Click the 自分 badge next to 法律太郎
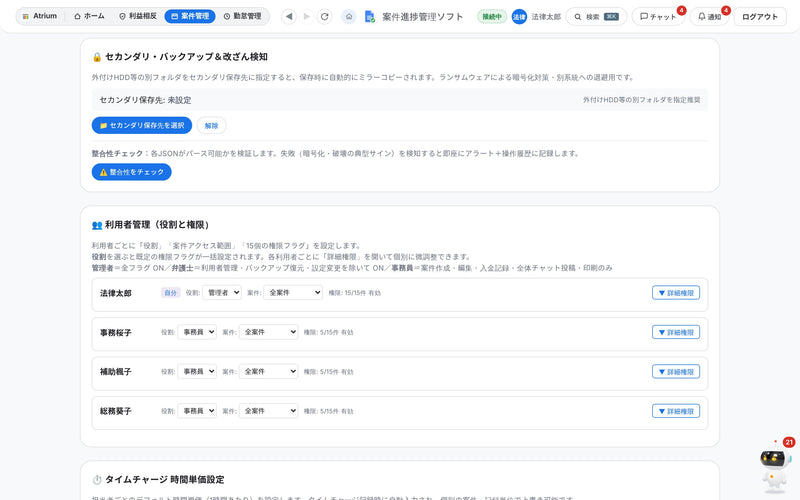Viewport: 800px width, 500px height. (170, 293)
